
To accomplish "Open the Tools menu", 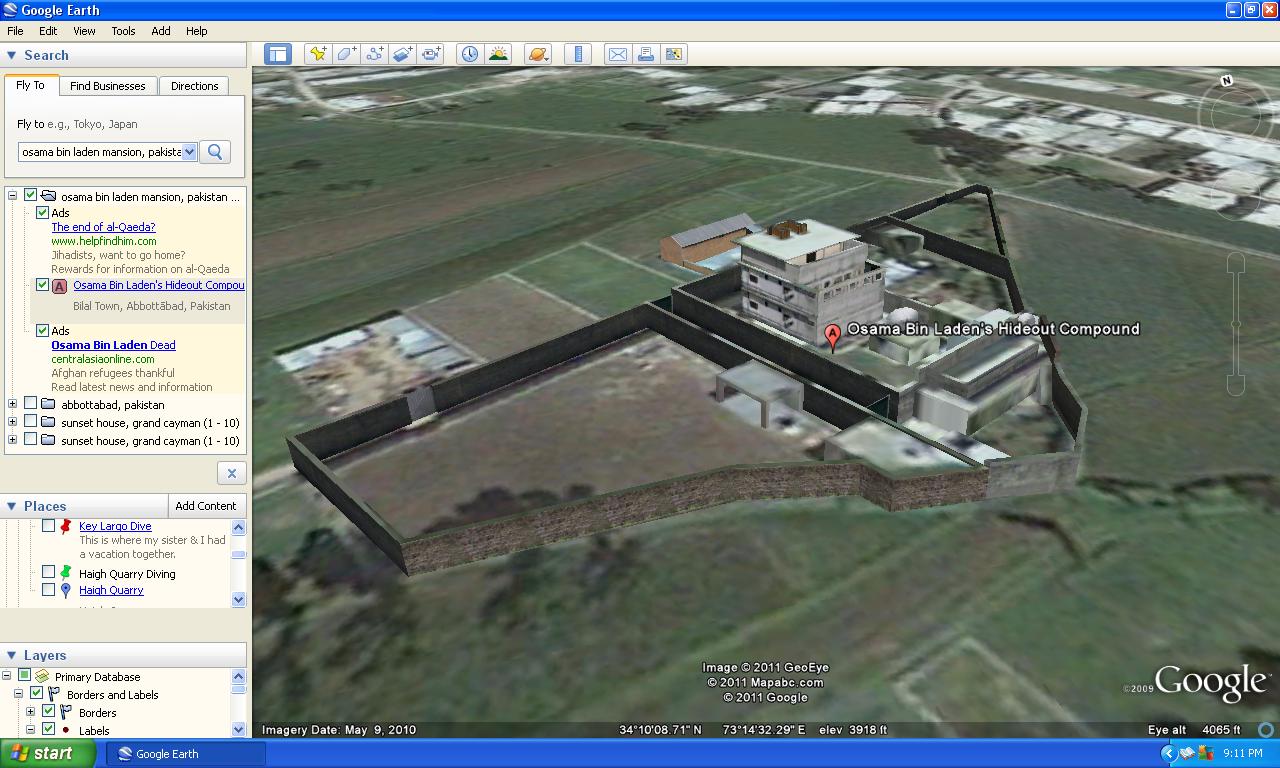I will tap(123, 31).
